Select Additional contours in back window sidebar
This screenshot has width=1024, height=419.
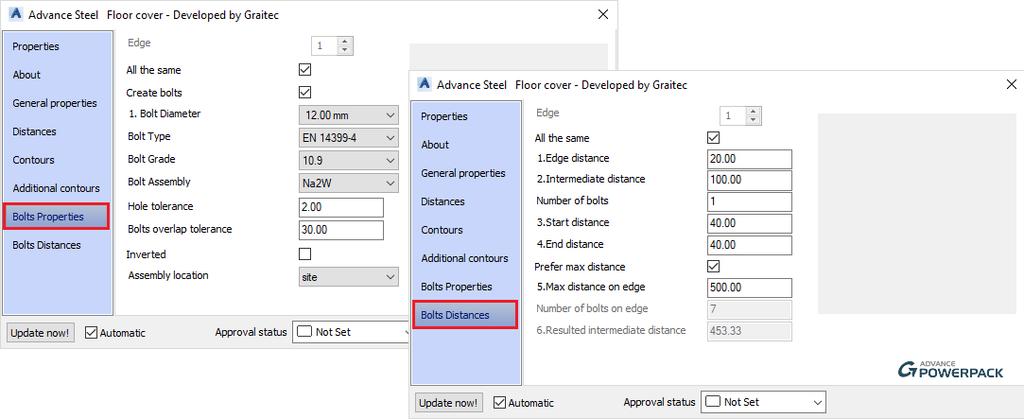56,188
